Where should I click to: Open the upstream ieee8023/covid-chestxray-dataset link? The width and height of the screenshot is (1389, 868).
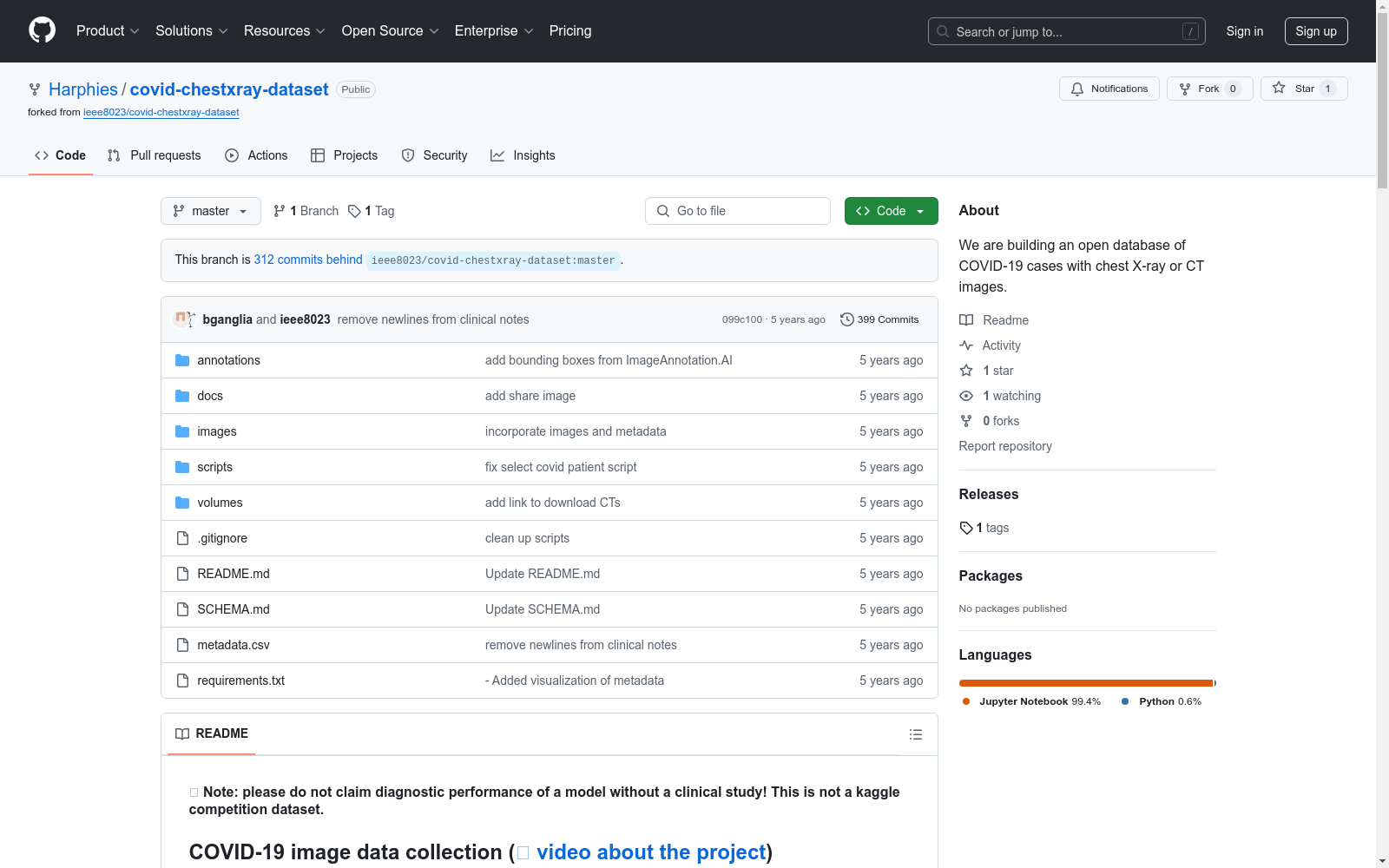tap(161, 112)
